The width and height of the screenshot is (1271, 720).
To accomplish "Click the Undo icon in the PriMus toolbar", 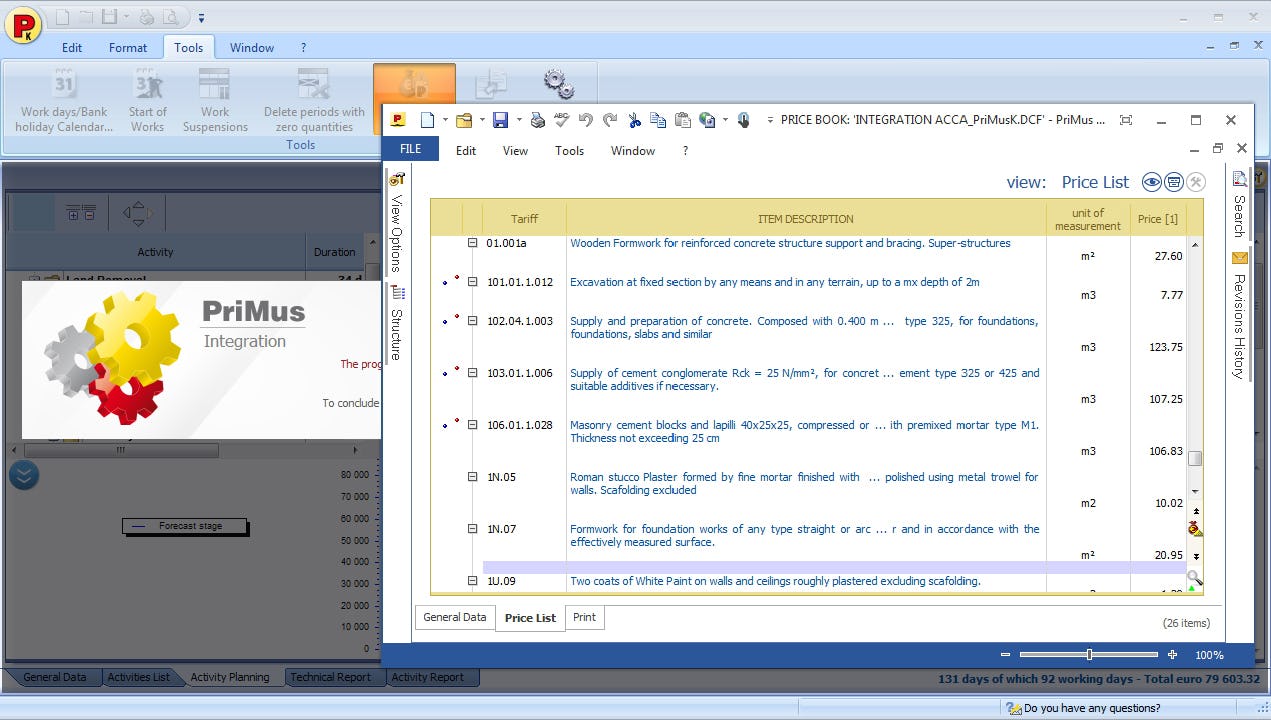I will [x=586, y=119].
